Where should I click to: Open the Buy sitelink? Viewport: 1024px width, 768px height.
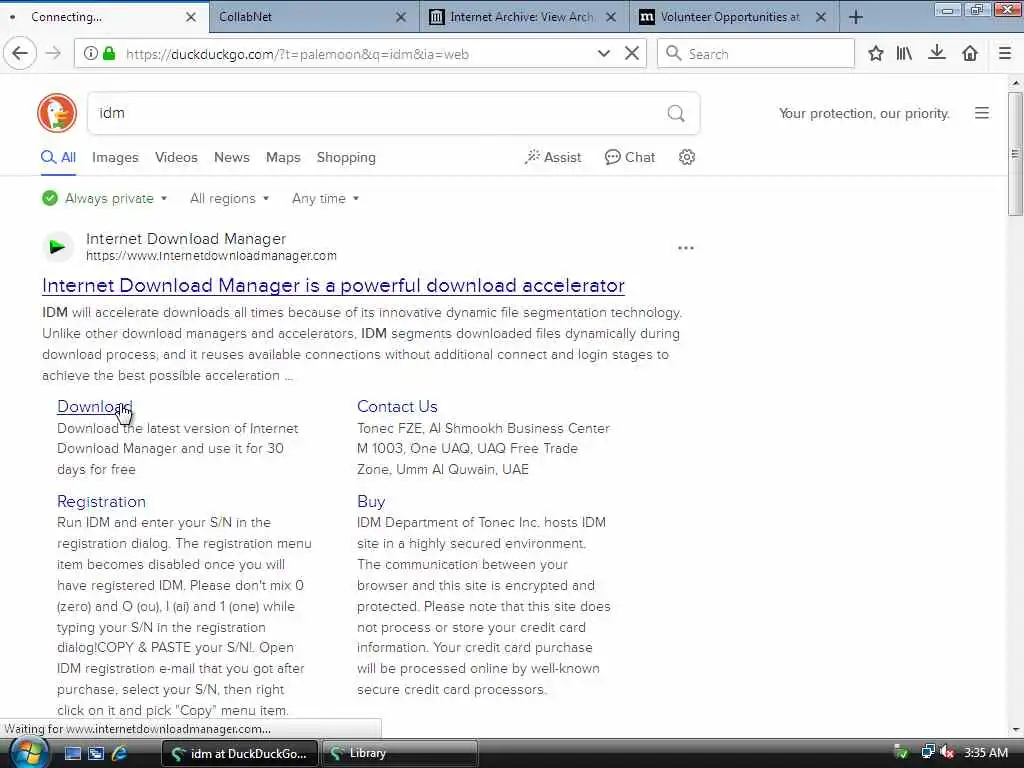point(371,502)
